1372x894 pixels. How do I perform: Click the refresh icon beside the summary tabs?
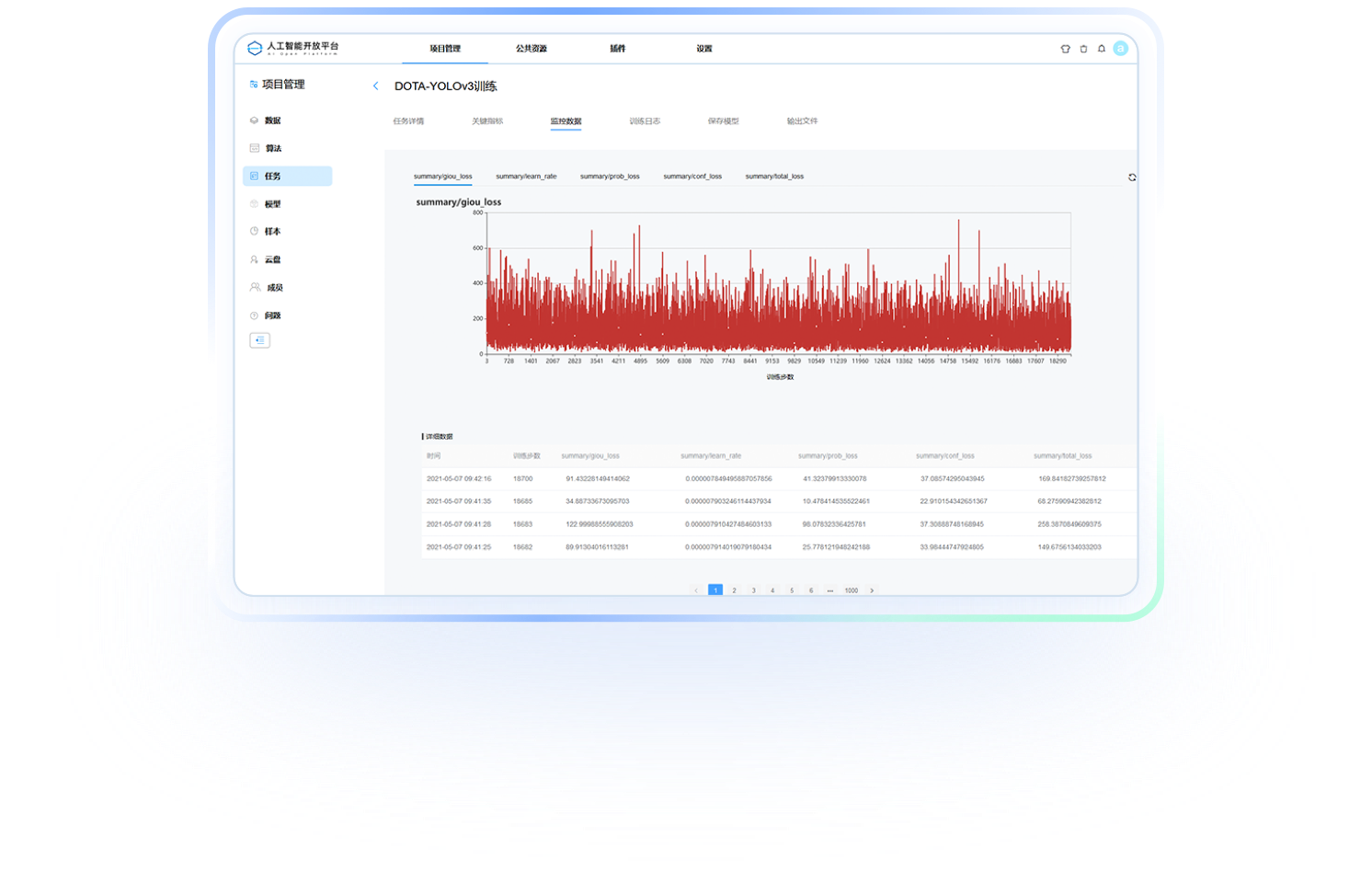point(1132,178)
